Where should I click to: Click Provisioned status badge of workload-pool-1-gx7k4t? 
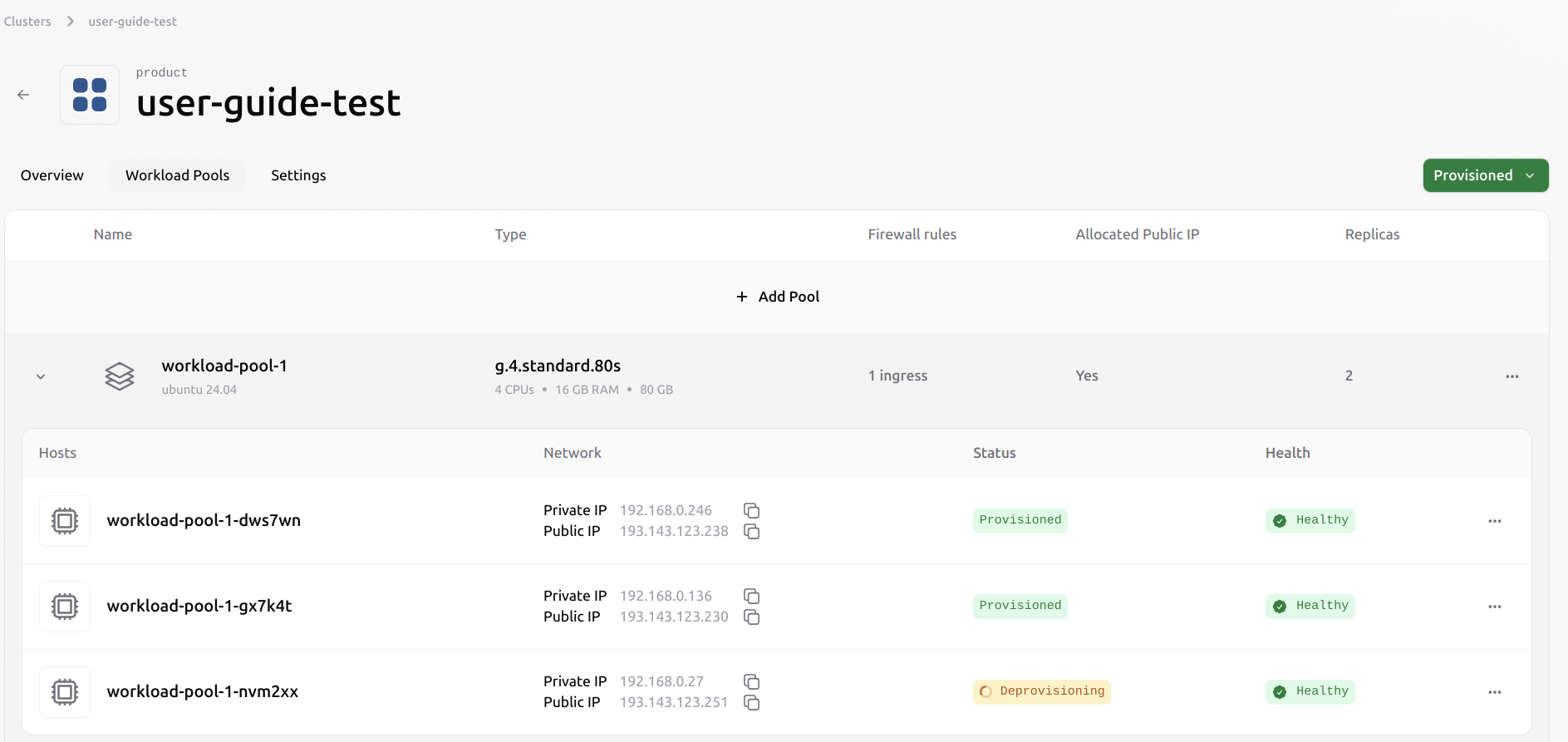click(x=1020, y=606)
